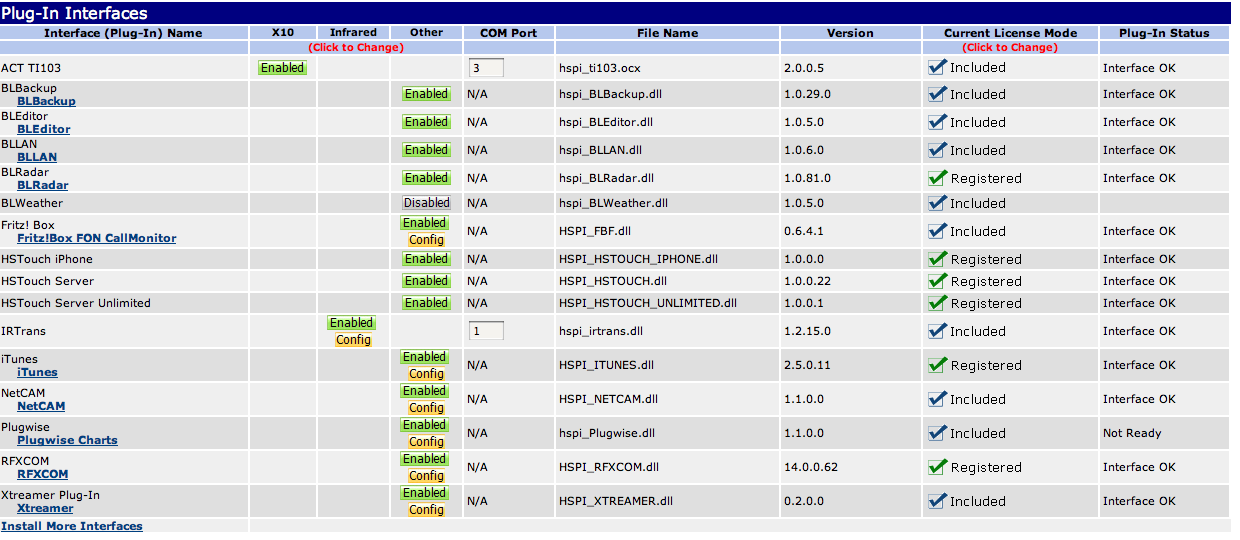Toggle the Enabled button for RFXCOM
Image resolution: width=1240 pixels, height=540 pixels.
425,459
